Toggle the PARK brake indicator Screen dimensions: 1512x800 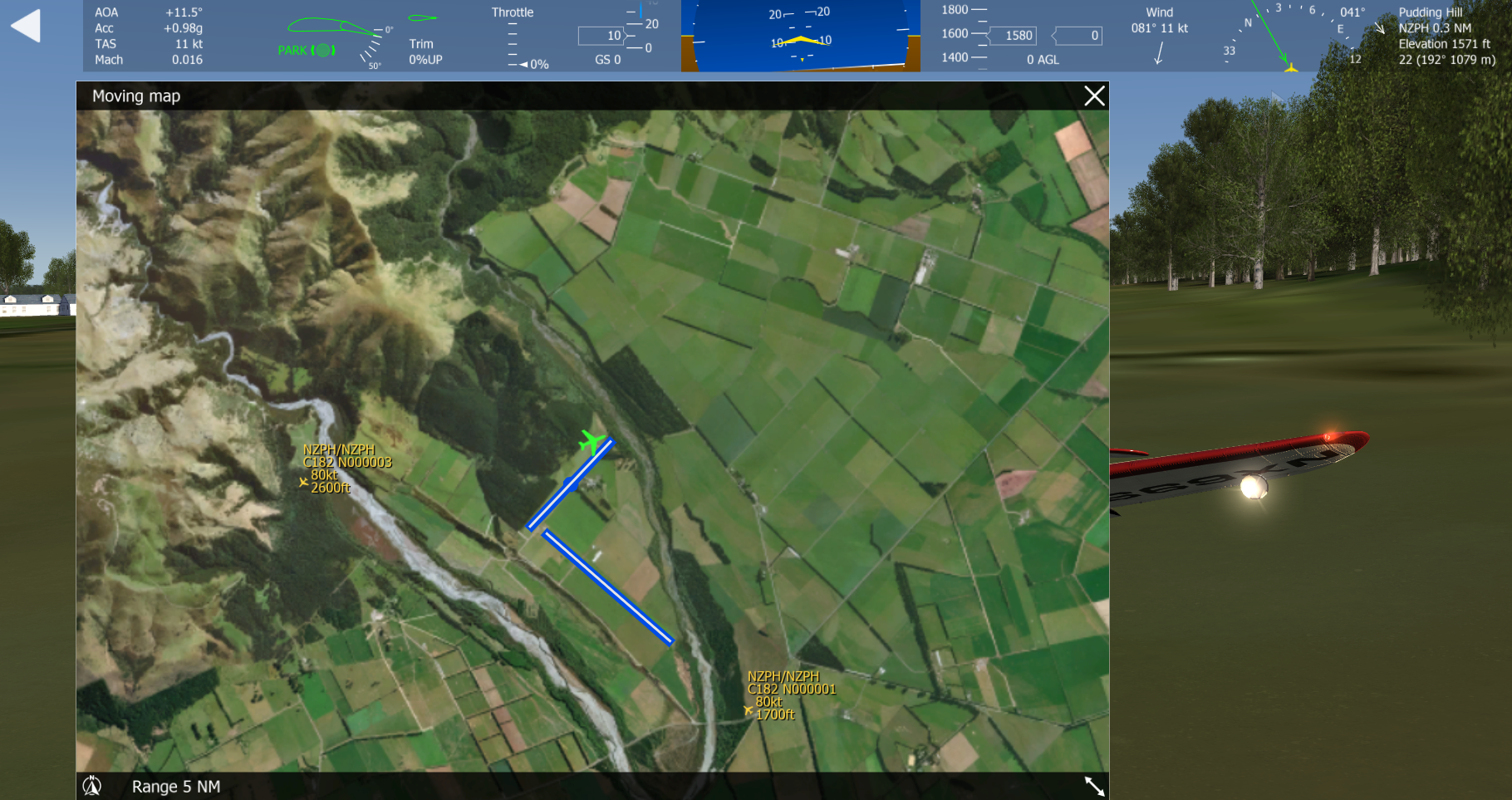coord(307,51)
